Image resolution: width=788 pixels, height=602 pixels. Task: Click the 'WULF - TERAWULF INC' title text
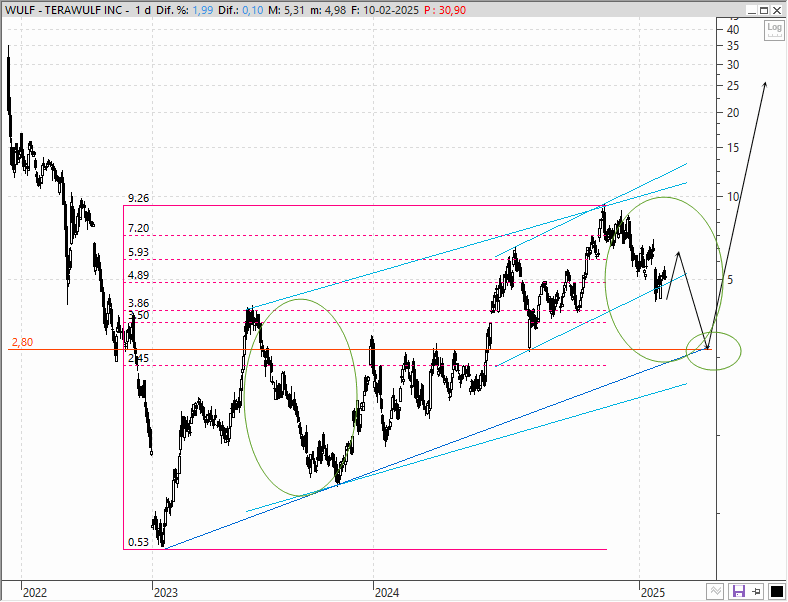[x=66, y=11]
